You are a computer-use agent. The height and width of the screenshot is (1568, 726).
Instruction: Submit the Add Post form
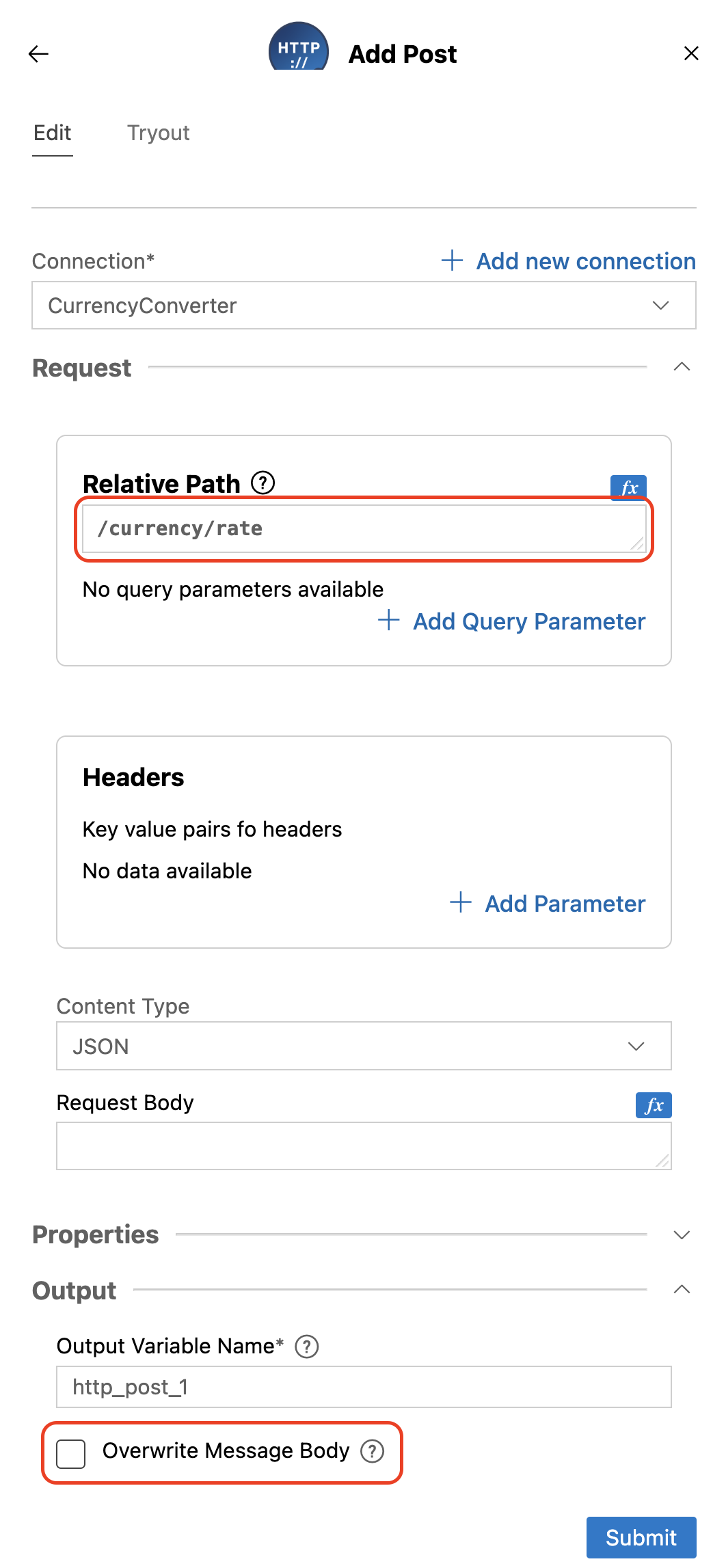click(x=641, y=1537)
